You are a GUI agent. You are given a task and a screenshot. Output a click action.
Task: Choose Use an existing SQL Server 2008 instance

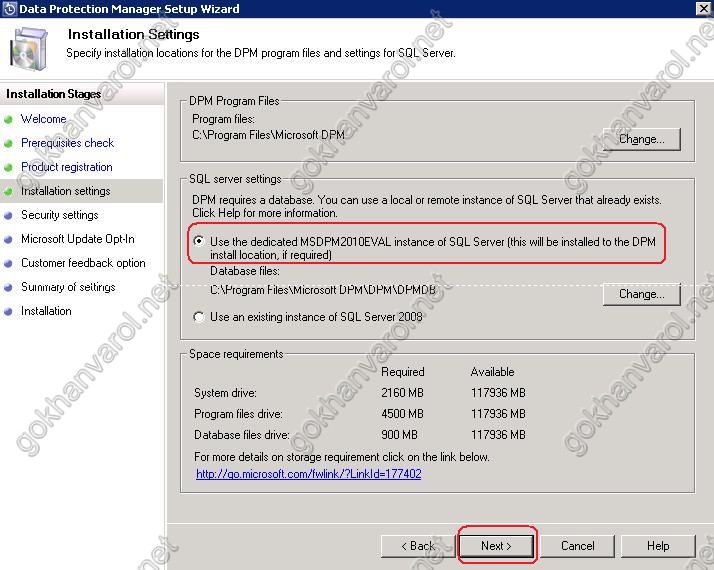pos(199,317)
